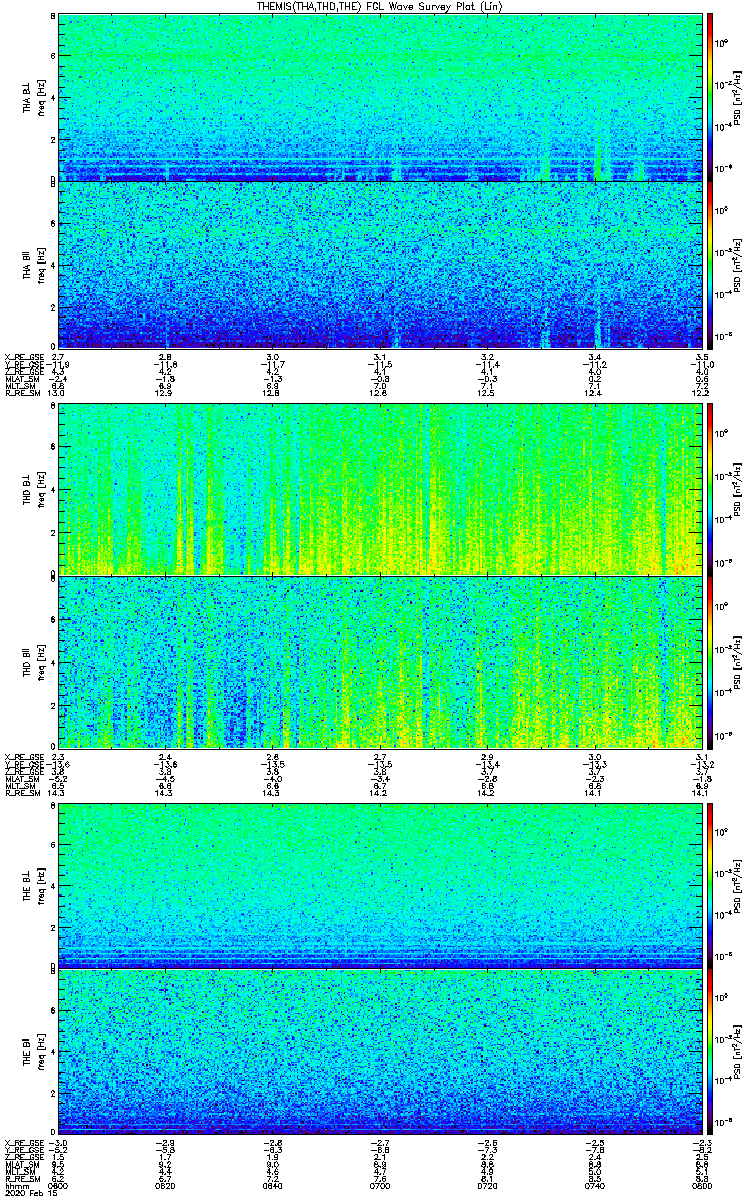Click the PSD color bar beside THE B-parallel
Screen dimensions: 750x1200
point(711,1054)
